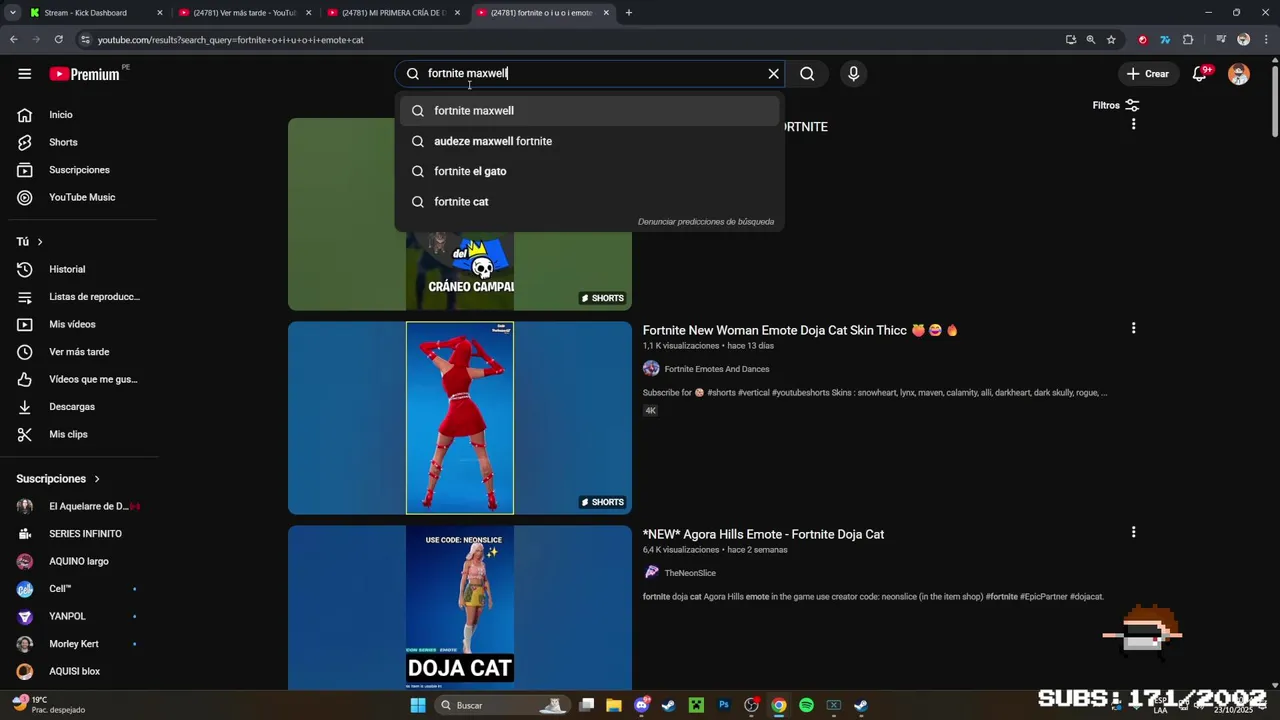Select suggestion 'fortnite el gato'
Viewport: 1280px width, 720px height.
[x=589, y=171]
